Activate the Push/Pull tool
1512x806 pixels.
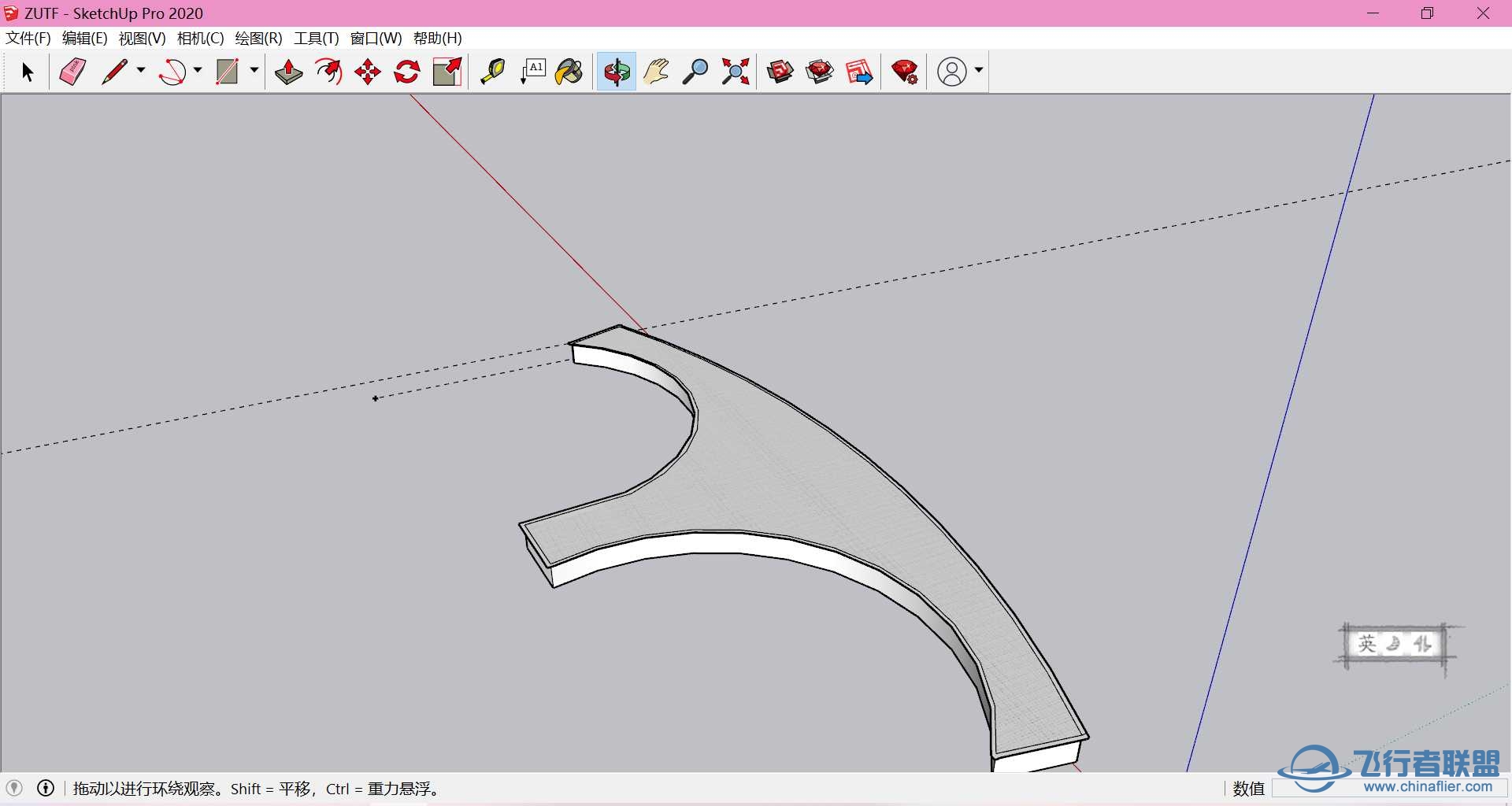[289, 72]
